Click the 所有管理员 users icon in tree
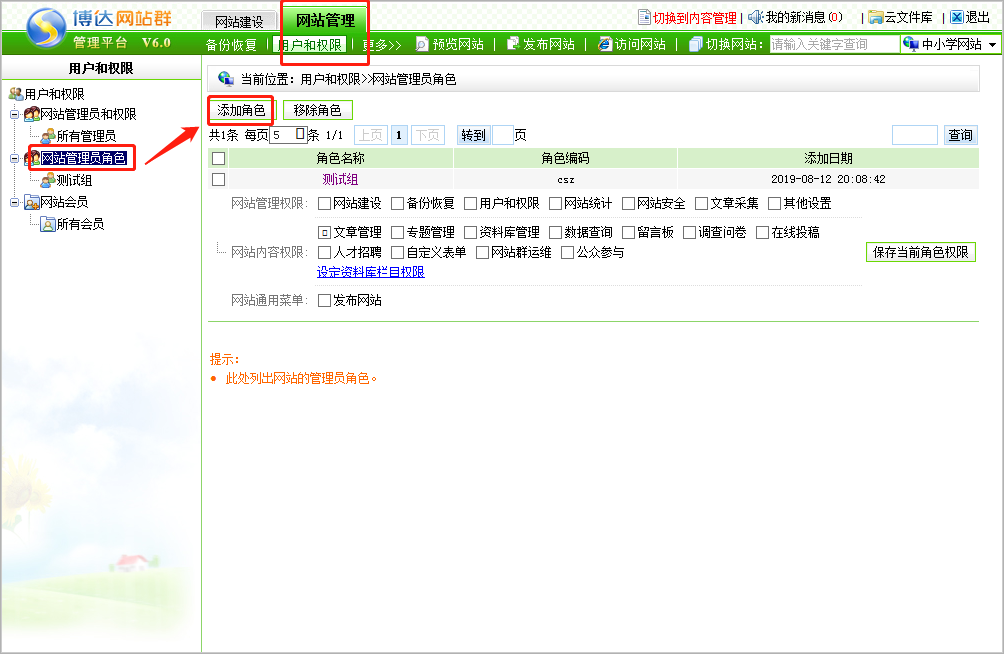This screenshot has height=654, width=1004. (x=47, y=136)
